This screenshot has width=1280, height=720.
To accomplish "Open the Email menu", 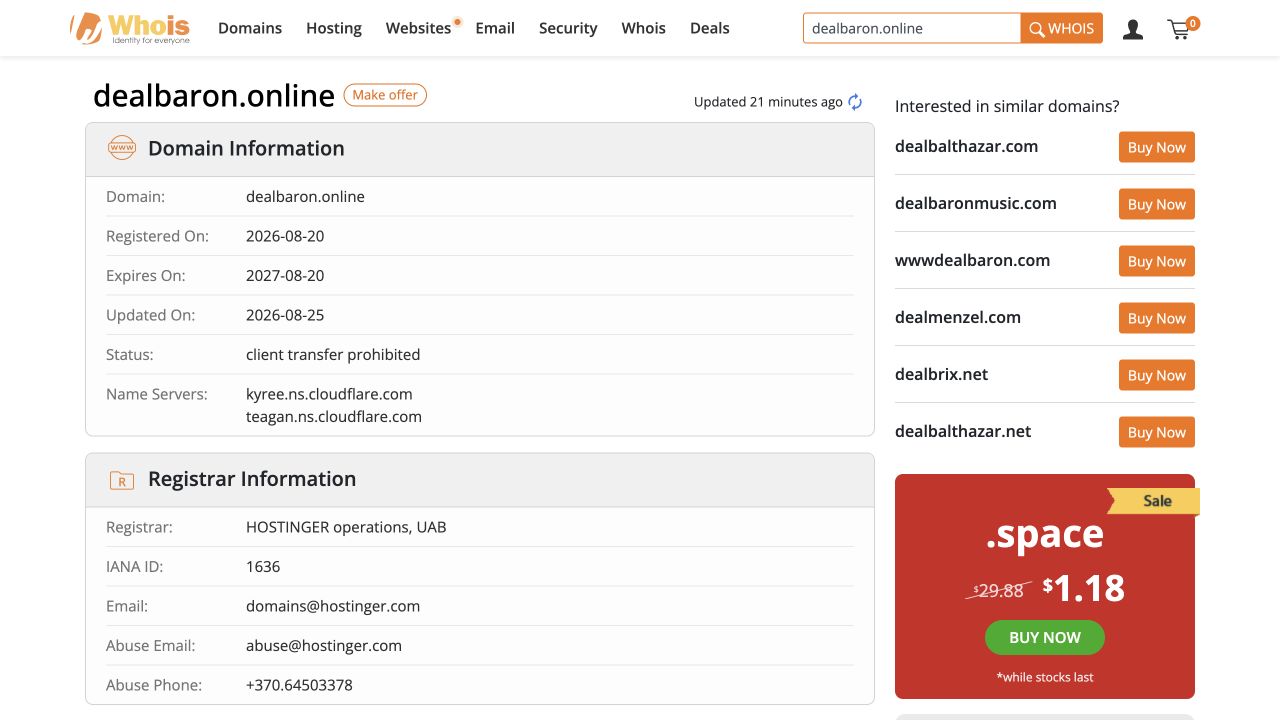I will click(495, 28).
